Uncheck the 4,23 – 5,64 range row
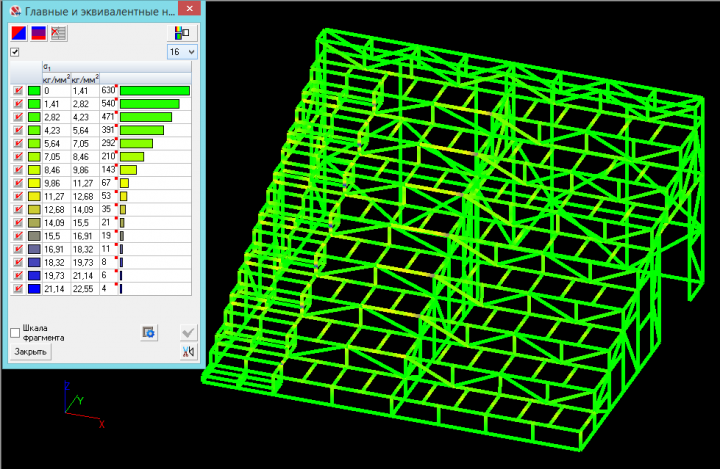 [x=18, y=130]
